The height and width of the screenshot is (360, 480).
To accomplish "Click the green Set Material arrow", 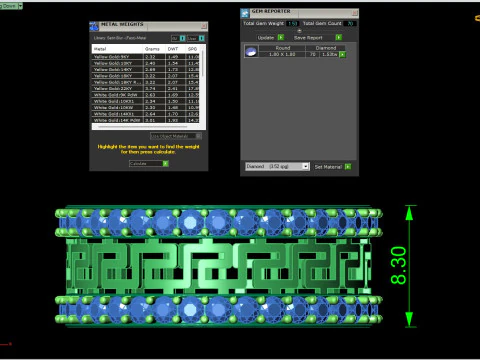I will [348, 167].
